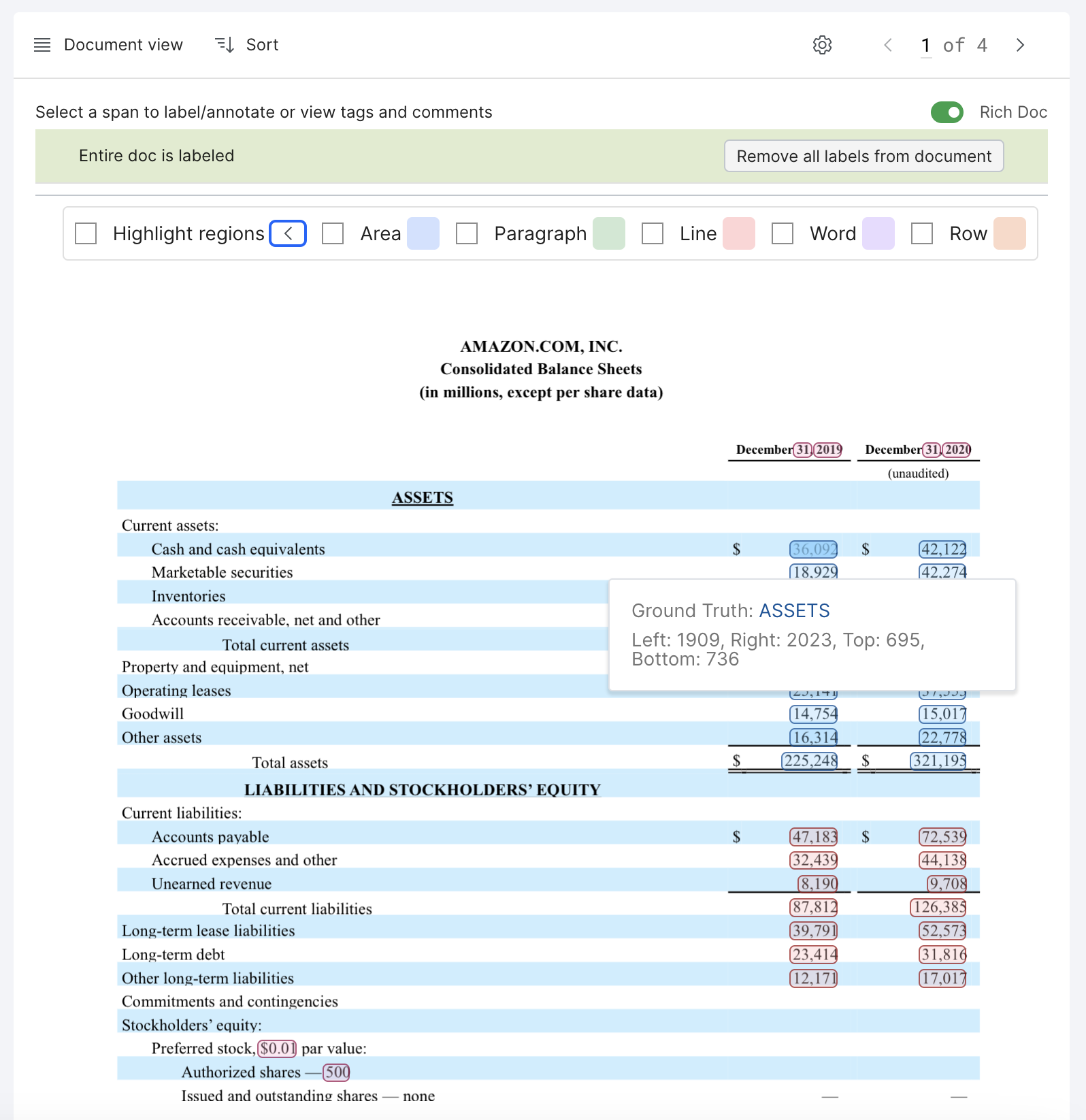Click the Sort label
Image resolution: width=1086 pixels, height=1120 pixels.
click(x=262, y=45)
